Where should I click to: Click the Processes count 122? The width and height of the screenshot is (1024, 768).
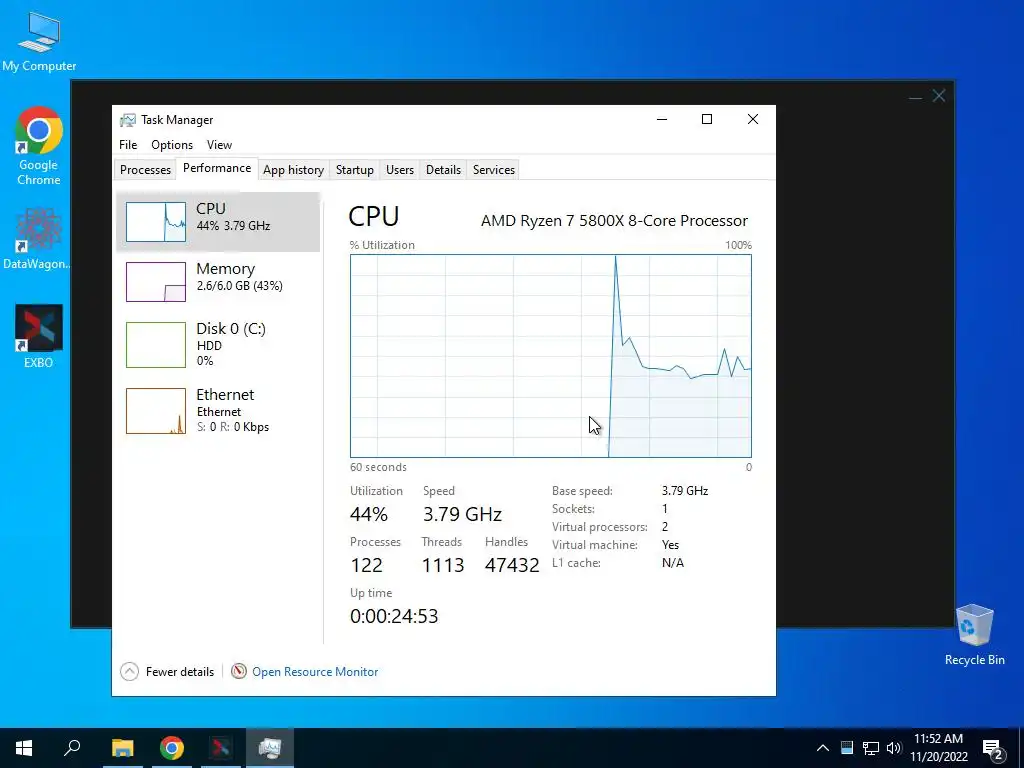366,566
